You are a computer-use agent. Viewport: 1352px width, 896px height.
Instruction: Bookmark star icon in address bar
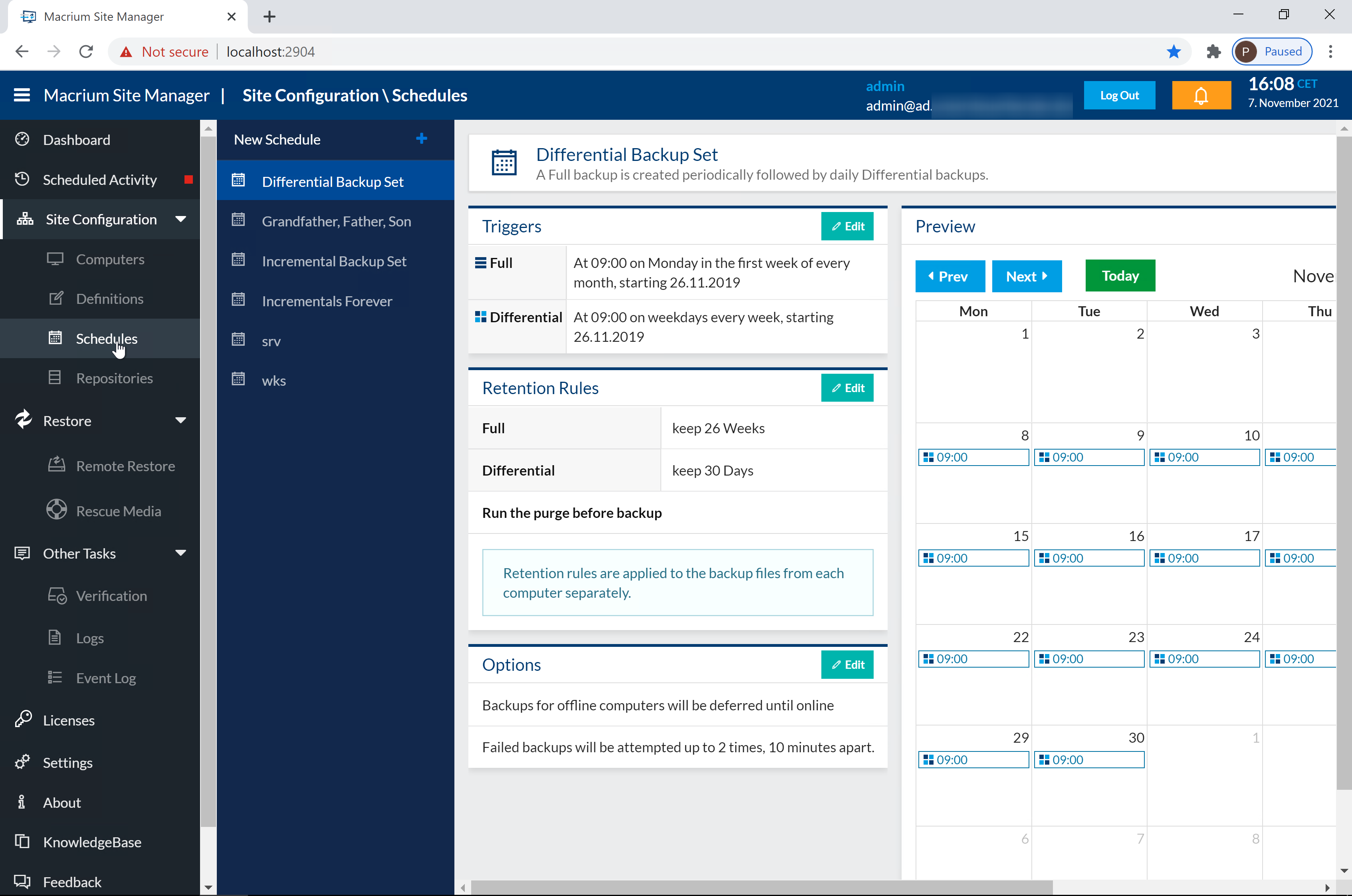[1174, 52]
